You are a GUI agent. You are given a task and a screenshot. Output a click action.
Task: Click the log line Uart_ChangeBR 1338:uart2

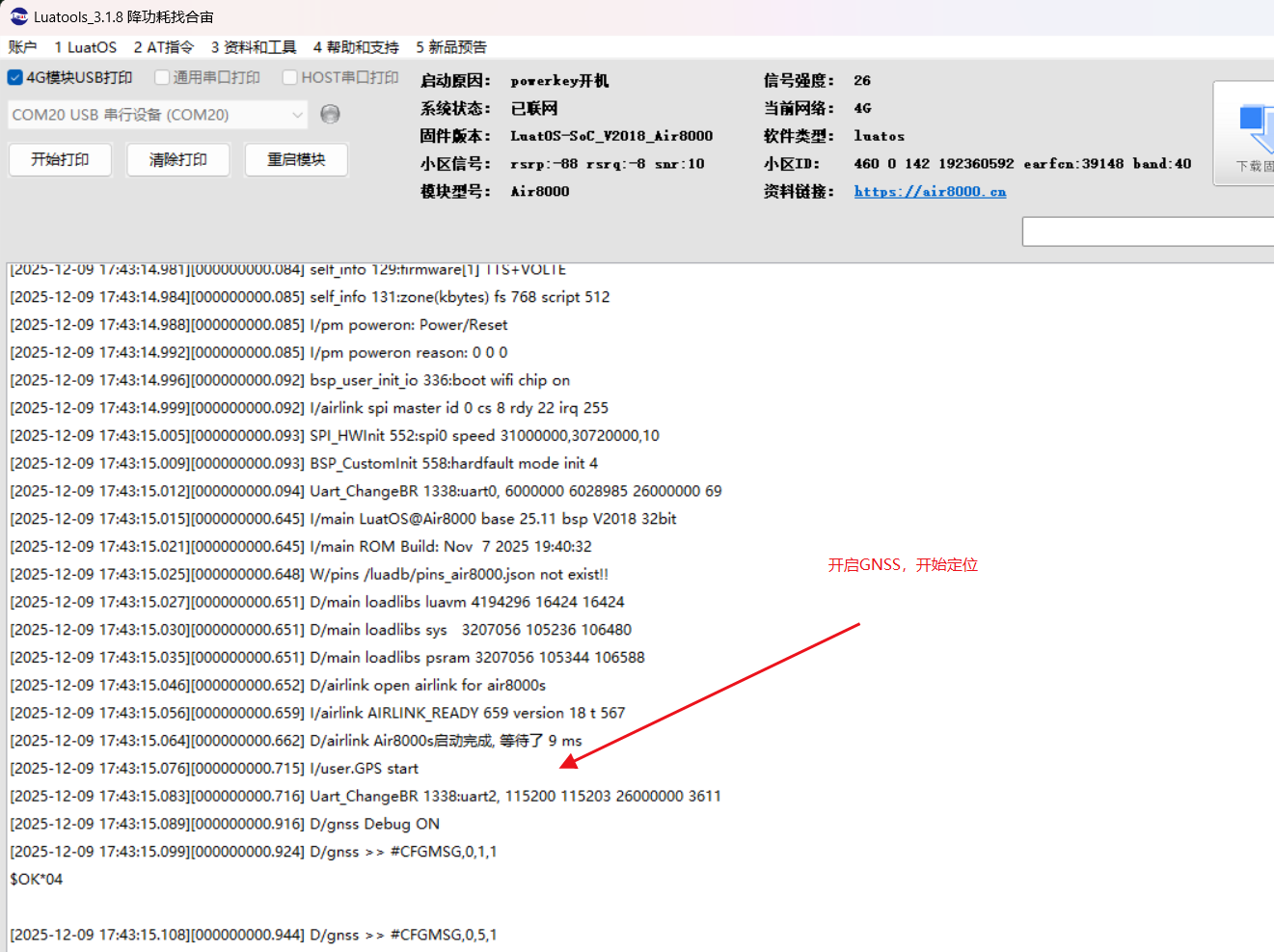366,797
